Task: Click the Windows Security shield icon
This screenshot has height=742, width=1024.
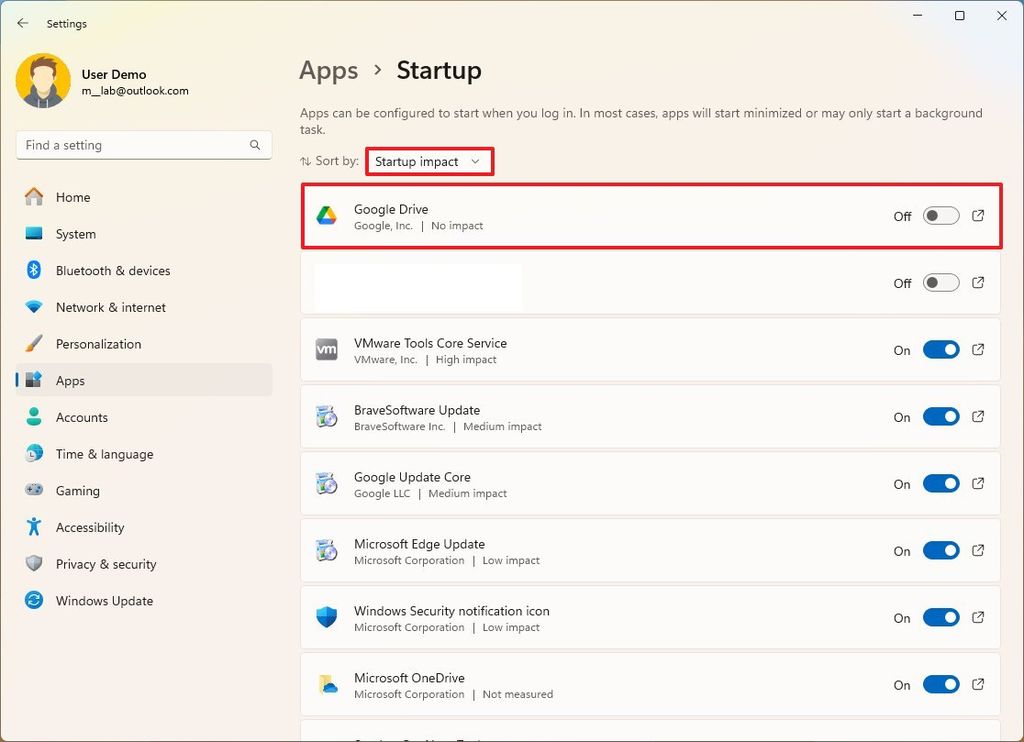Action: pos(324,617)
